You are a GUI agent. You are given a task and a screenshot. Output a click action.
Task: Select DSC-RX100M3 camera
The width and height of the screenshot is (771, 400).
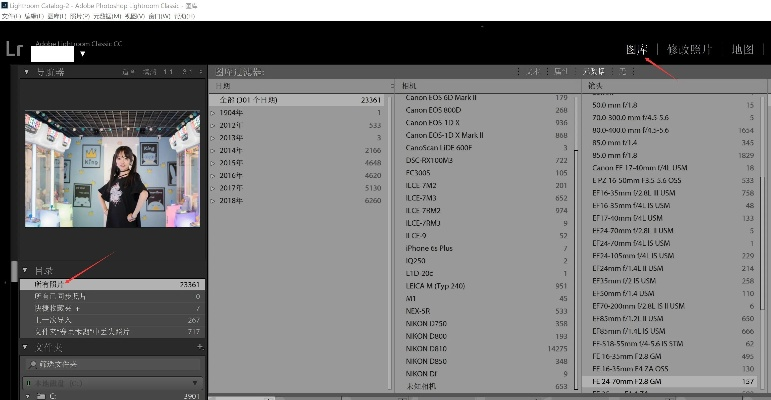484,160
